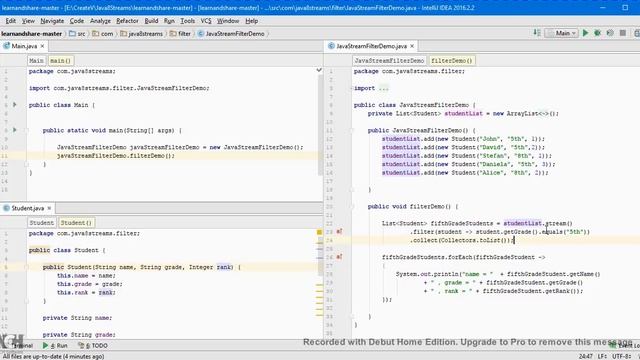The width and height of the screenshot is (640, 360).
Task: Open the Tools menu
Action: pos(187,21)
